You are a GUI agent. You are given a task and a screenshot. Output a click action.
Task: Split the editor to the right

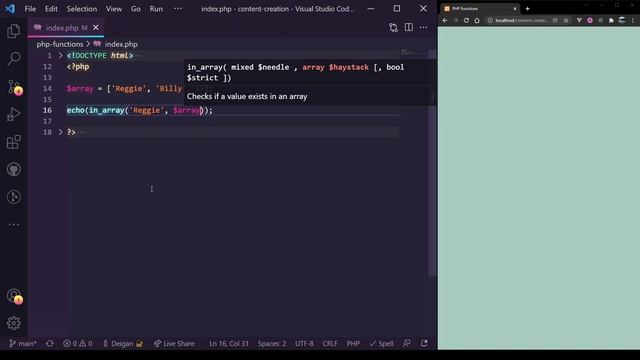(x=409, y=27)
